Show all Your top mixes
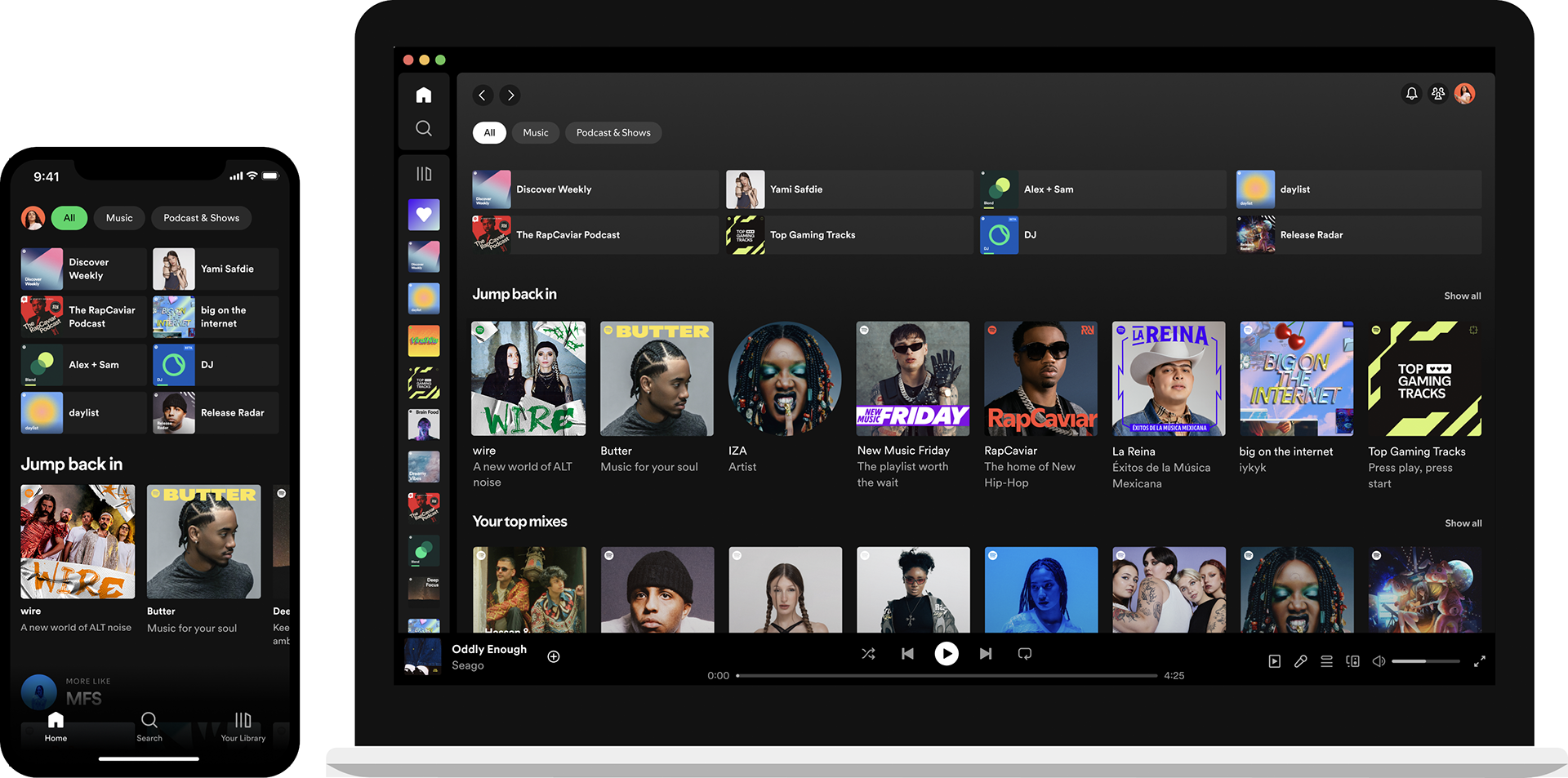The image size is (1568, 778). coord(1463,523)
